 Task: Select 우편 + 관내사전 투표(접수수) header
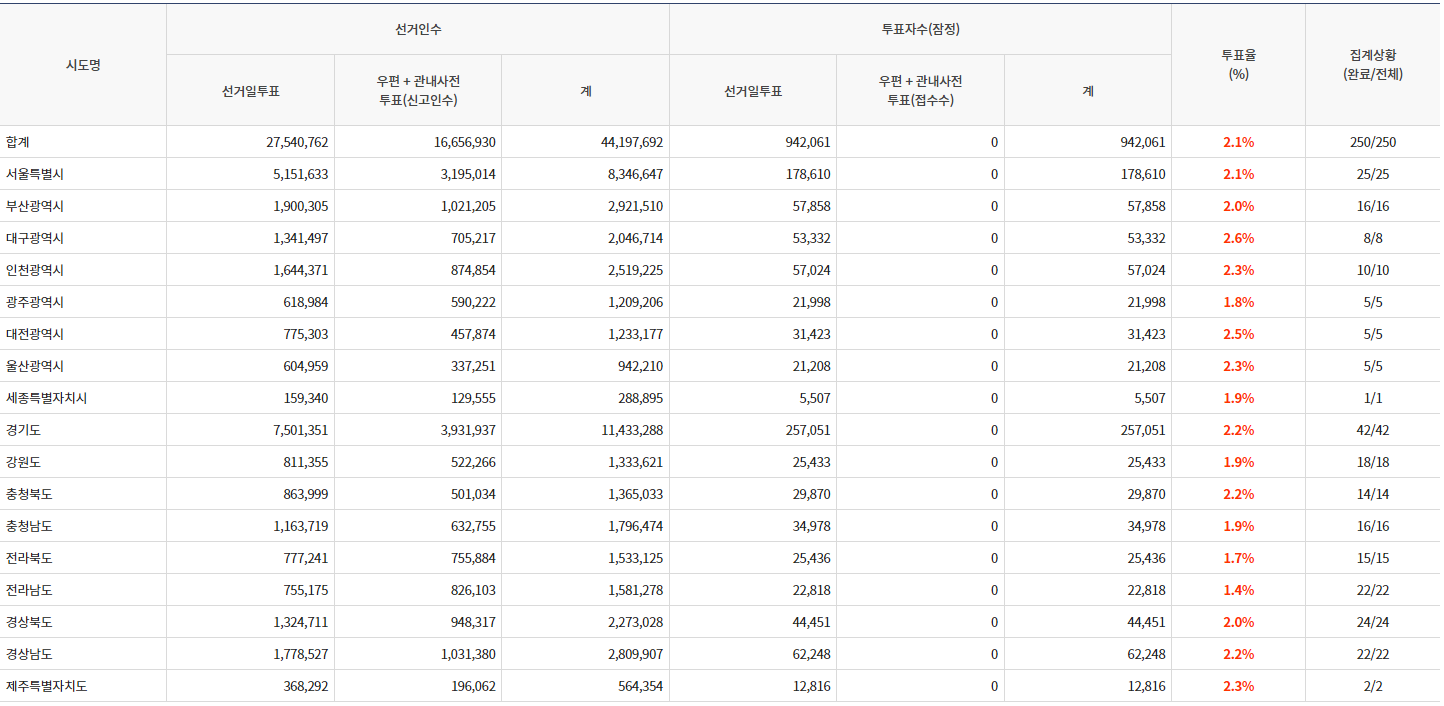point(920,91)
